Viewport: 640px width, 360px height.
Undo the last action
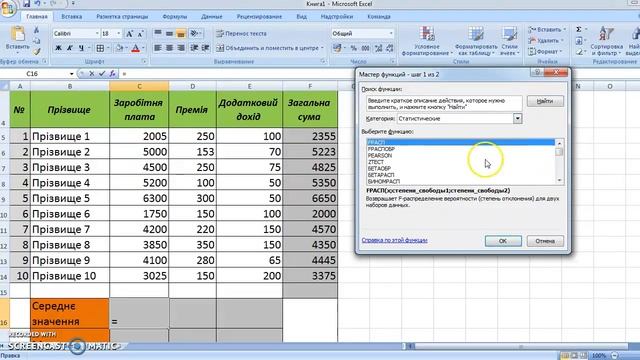tap(37, 4)
